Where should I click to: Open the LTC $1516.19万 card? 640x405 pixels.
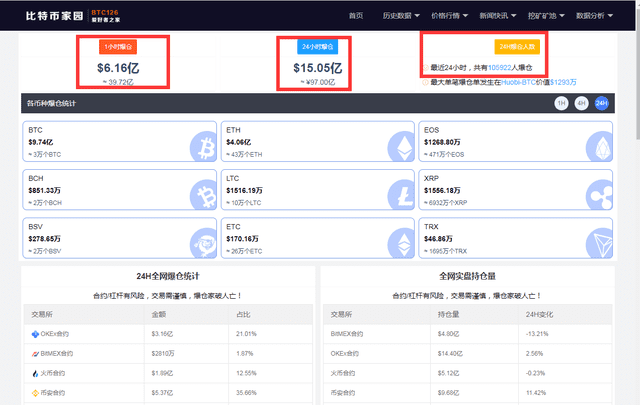tap(318, 190)
